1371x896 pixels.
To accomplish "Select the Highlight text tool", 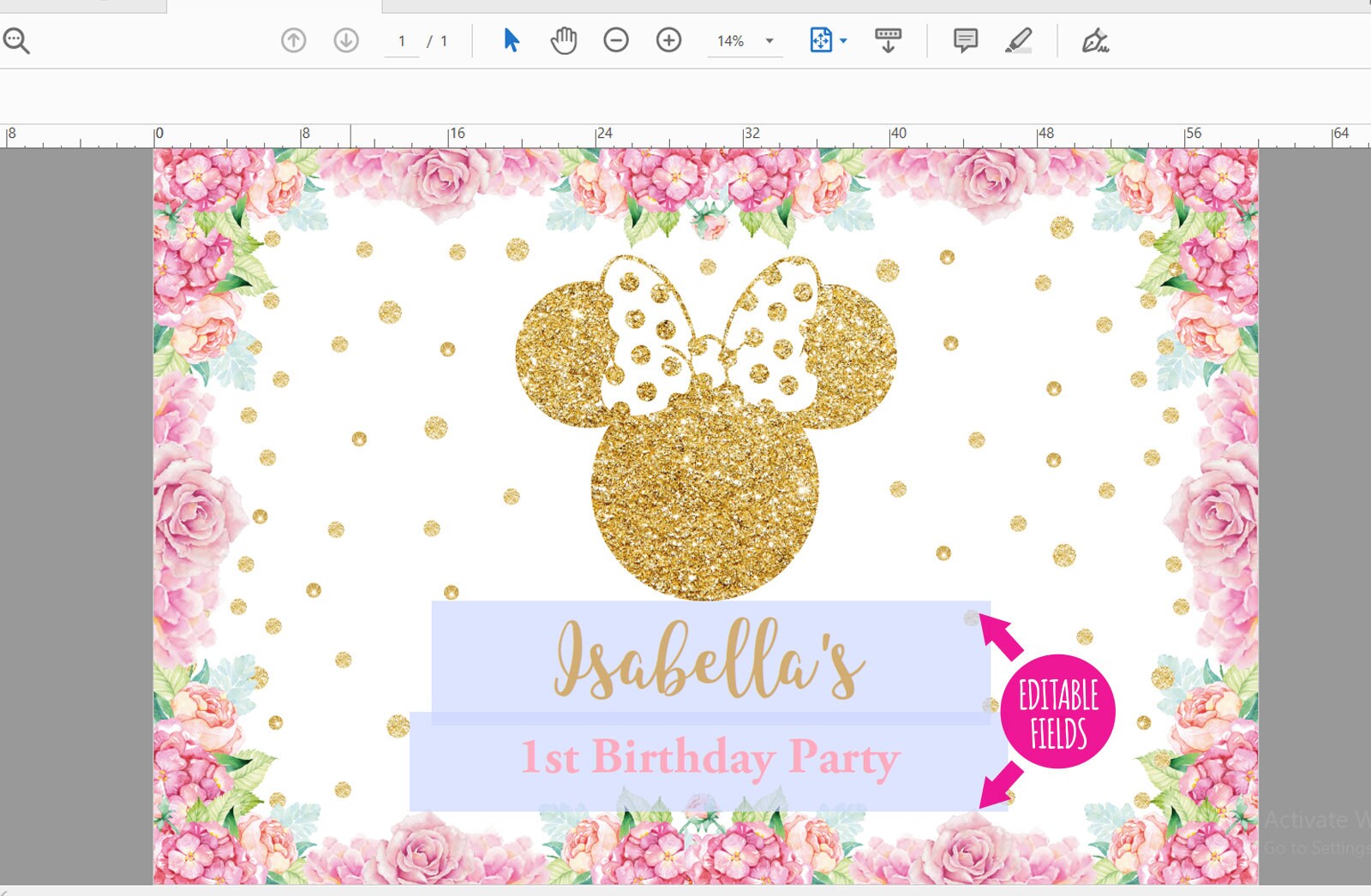I will click(x=1019, y=39).
